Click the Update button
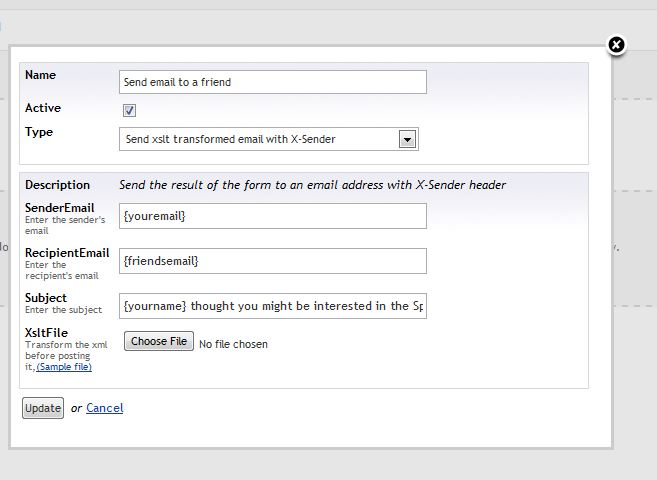This screenshot has height=480, width=657. tap(43, 408)
